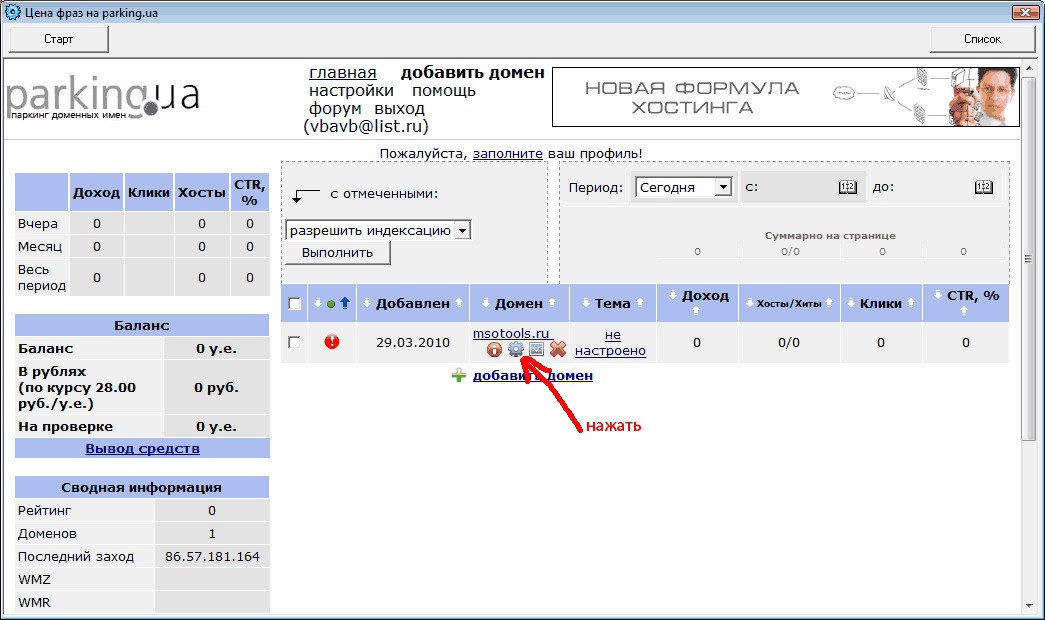Click the green plus add-domain icon
This screenshot has width=1045, height=620.
tap(459, 375)
